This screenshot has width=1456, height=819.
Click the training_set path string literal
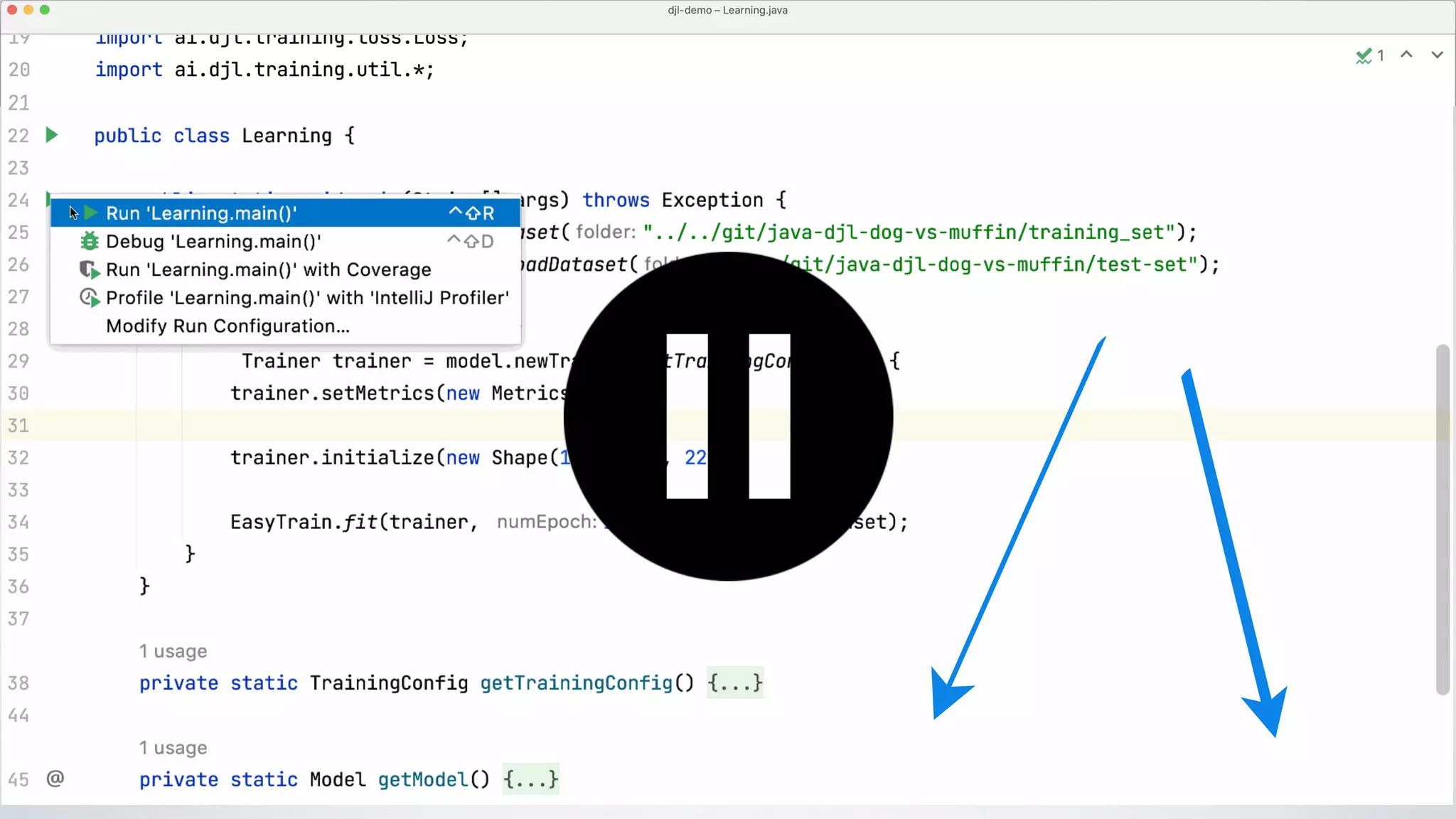pos(909,232)
